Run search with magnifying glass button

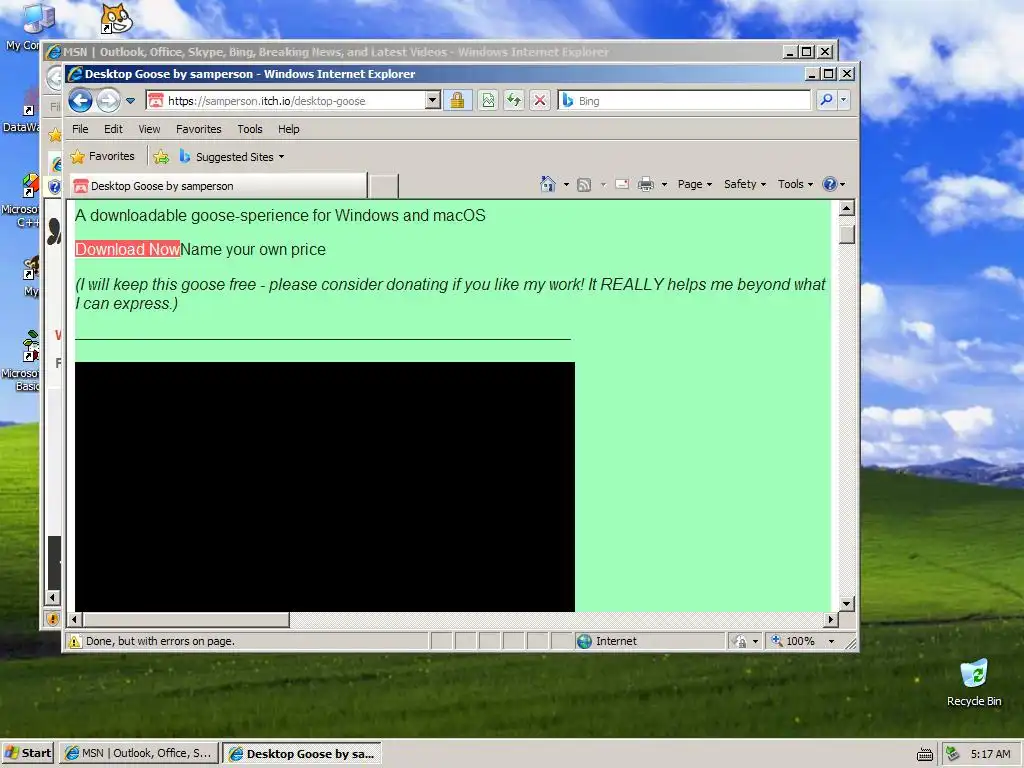826,101
